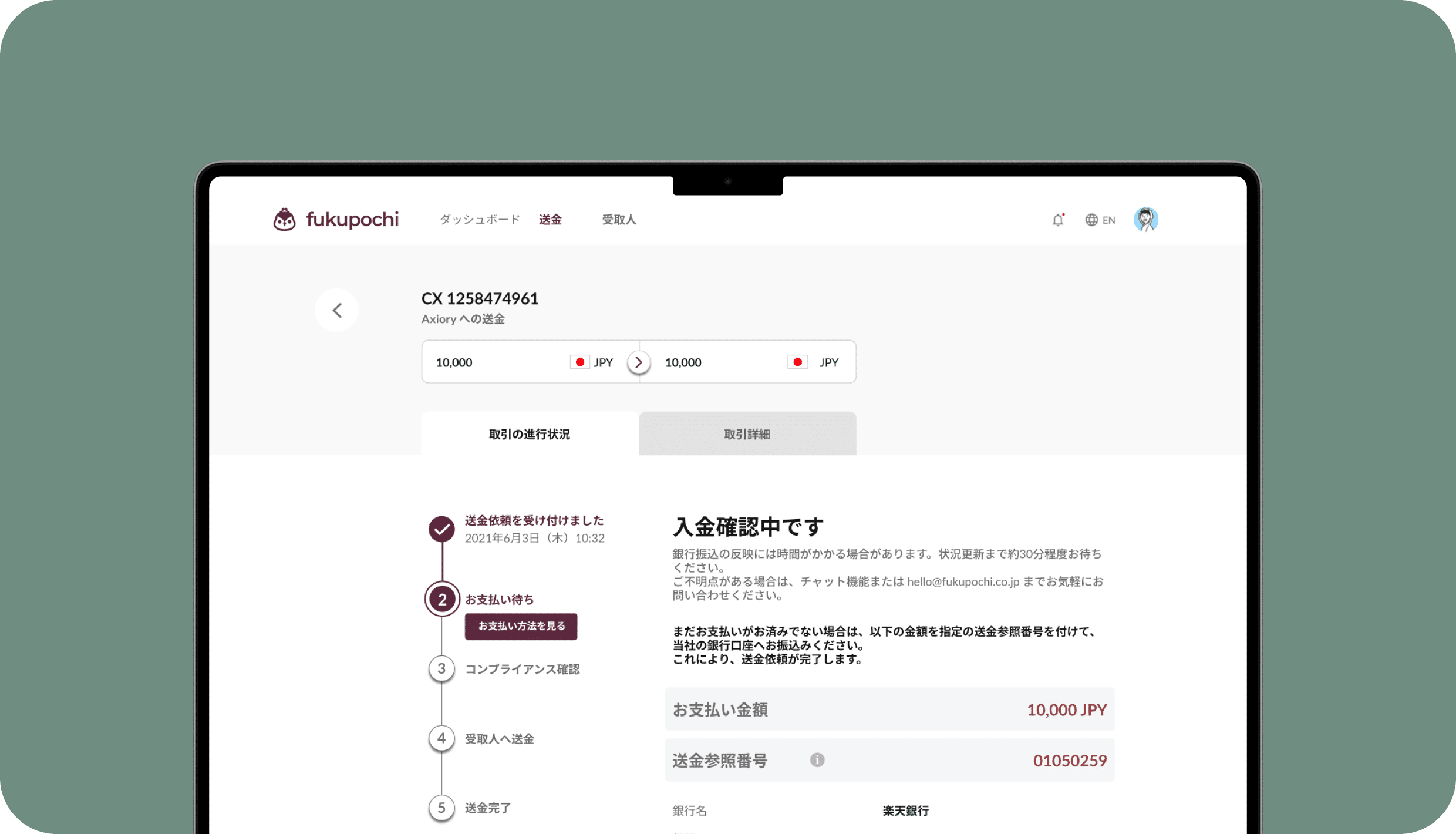Image resolution: width=1456 pixels, height=834 pixels.
Task: Switch language using the EN selector
Action: pyautogui.click(x=1108, y=220)
